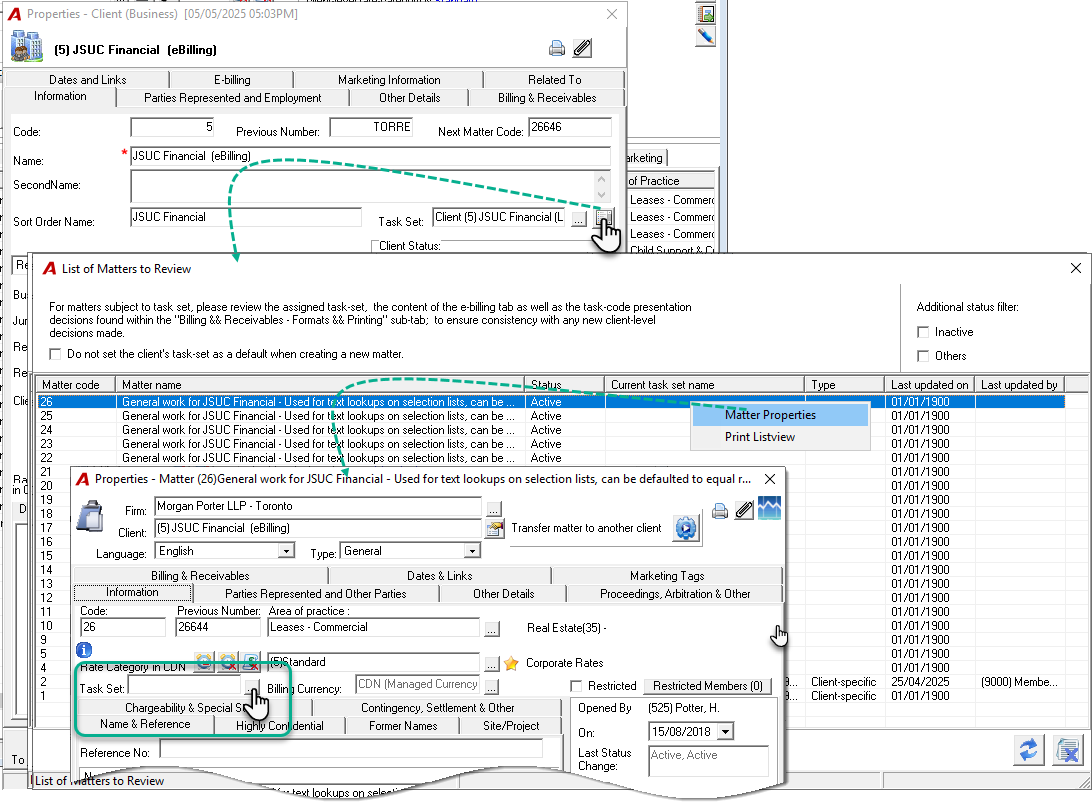Click the client Task Set ellipsis button
Image resolution: width=1092 pixels, height=806 pixels.
579,219
